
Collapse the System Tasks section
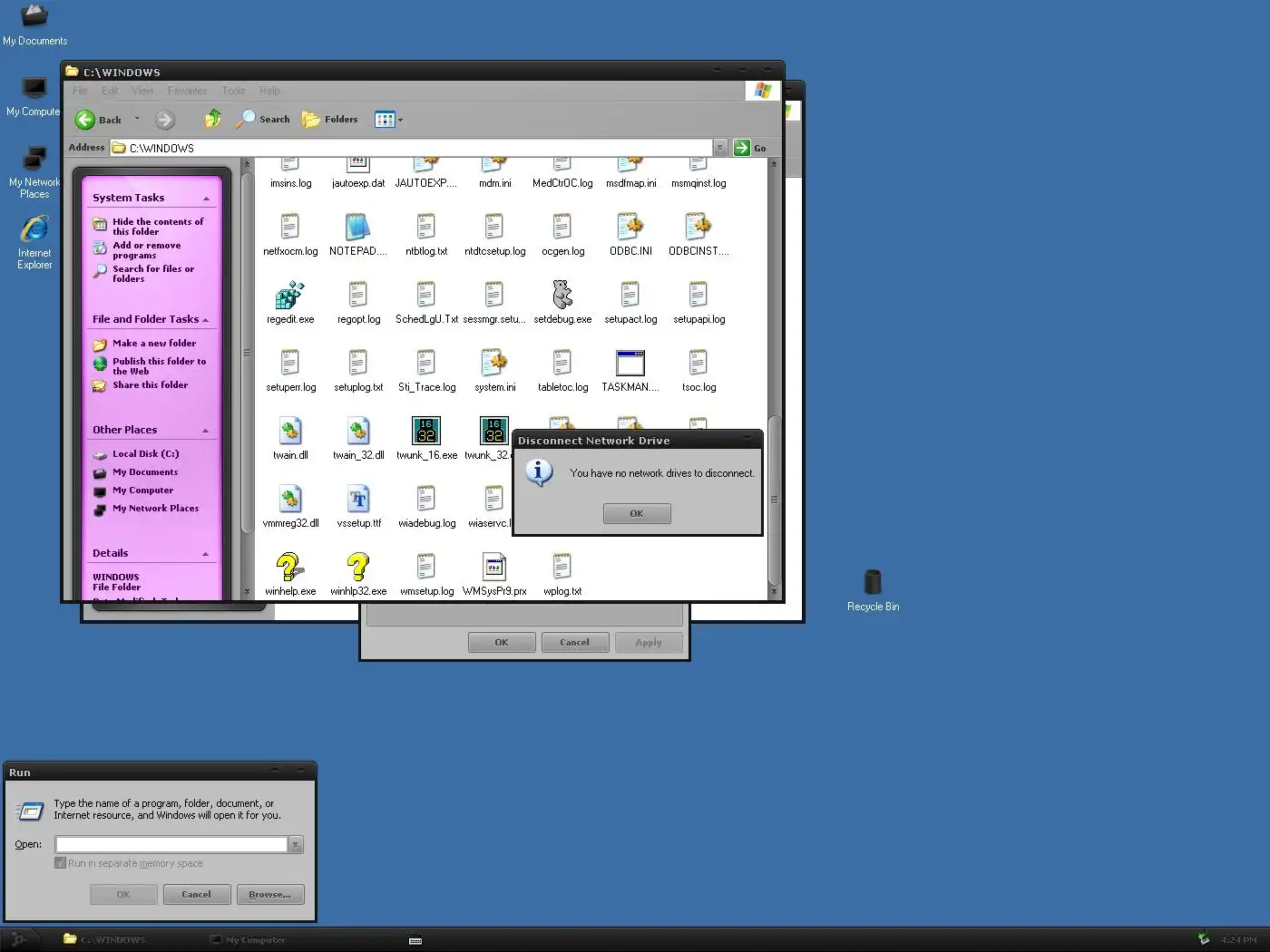coord(206,199)
